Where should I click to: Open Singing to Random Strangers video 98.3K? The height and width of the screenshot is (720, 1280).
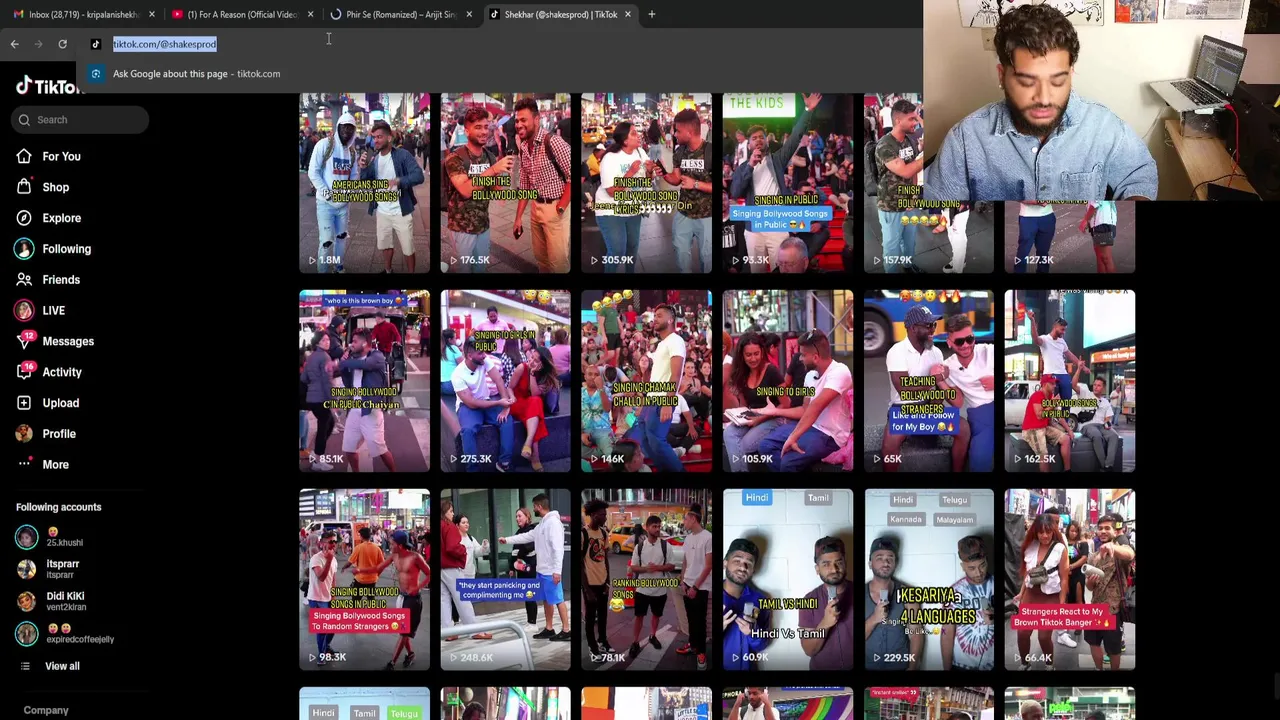click(x=364, y=580)
